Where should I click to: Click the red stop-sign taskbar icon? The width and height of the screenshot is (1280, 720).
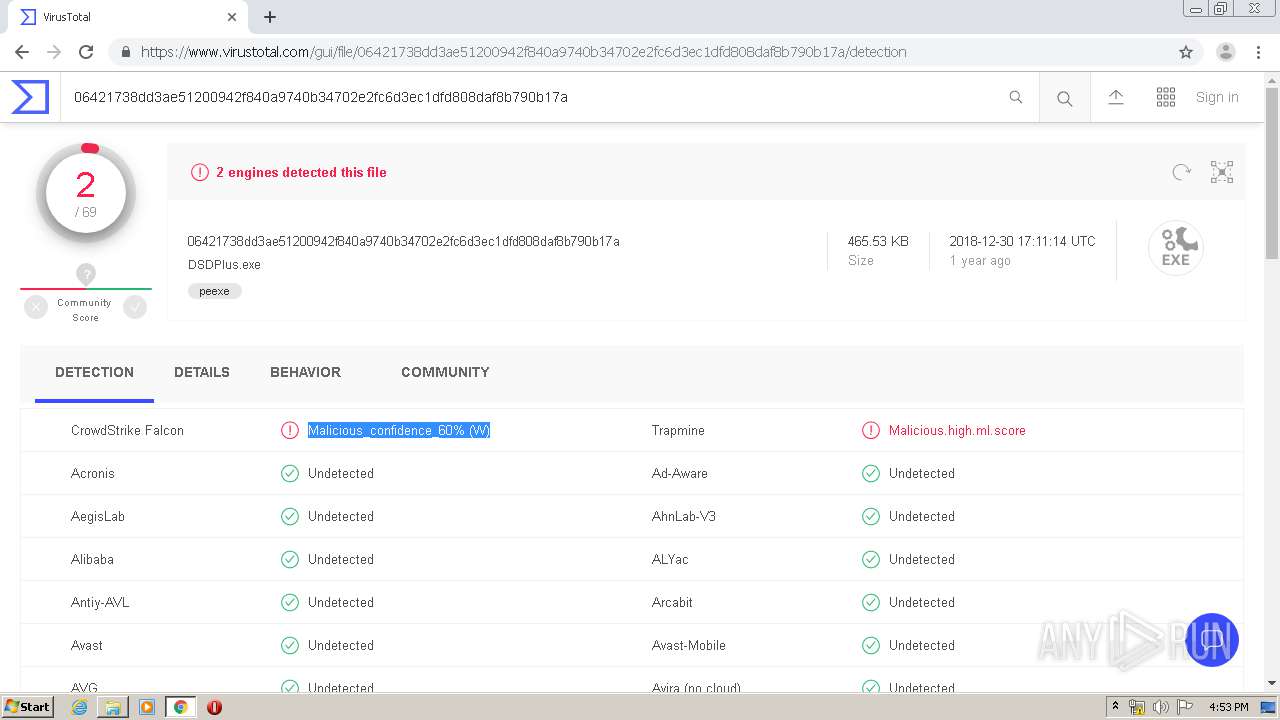point(214,707)
